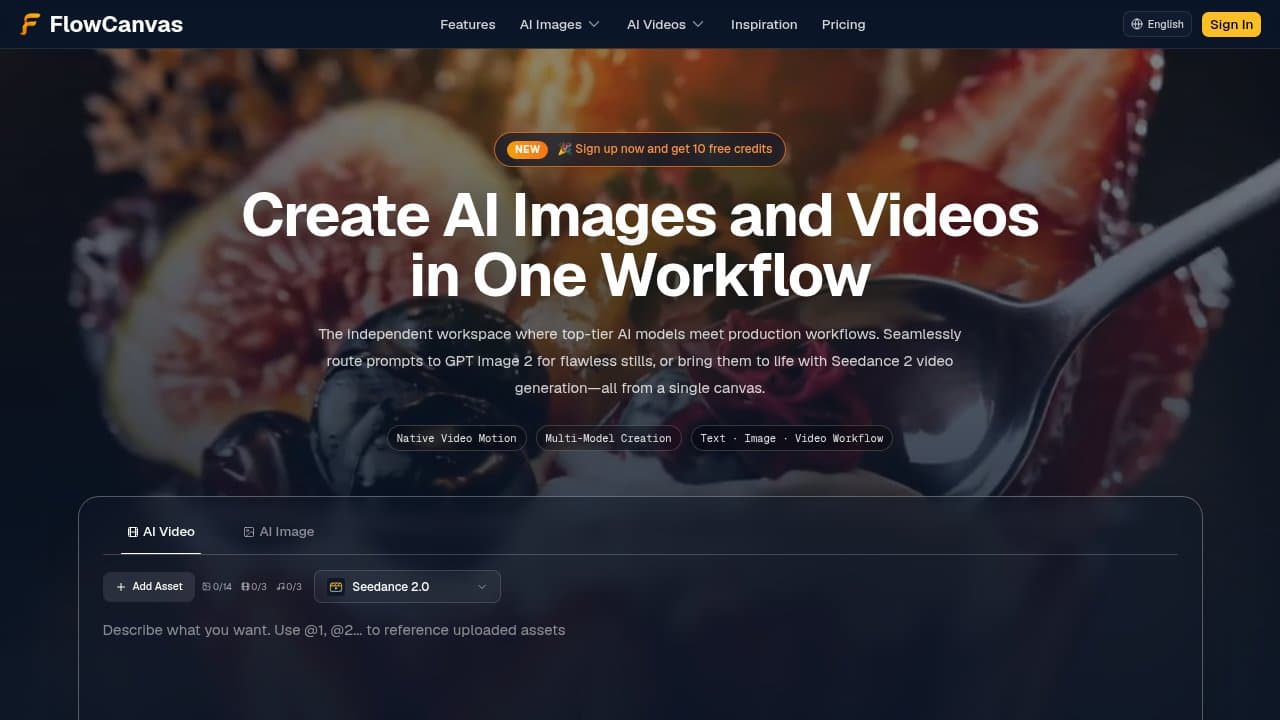Switch to the AI Video tab
Image resolution: width=1280 pixels, height=720 pixels.
tap(161, 532)
